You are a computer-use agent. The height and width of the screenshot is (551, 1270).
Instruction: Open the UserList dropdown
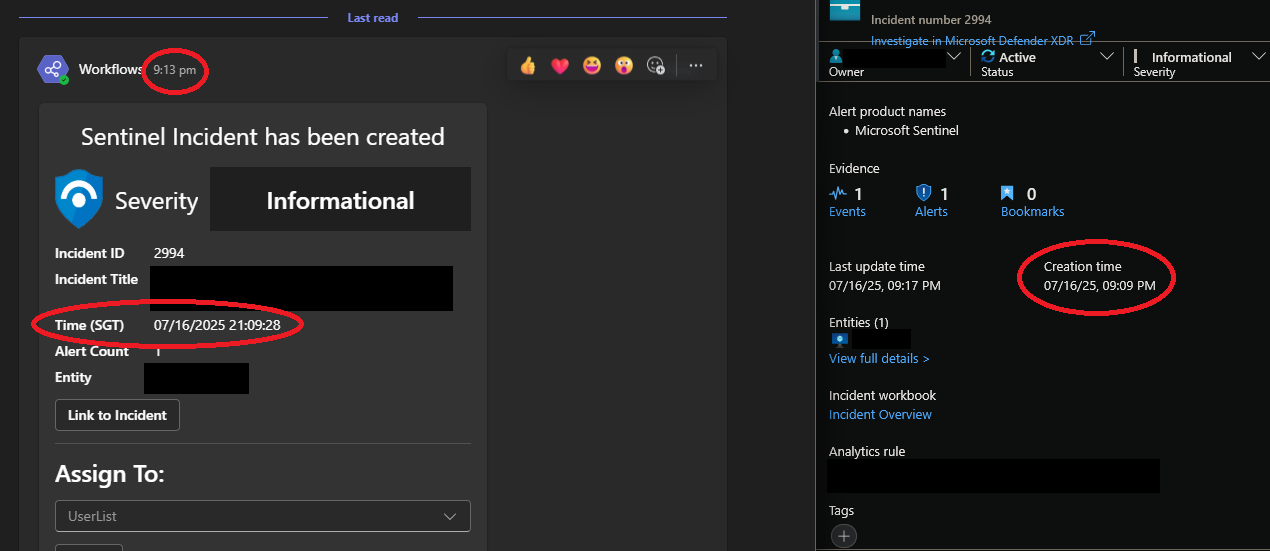coord(263,516)
